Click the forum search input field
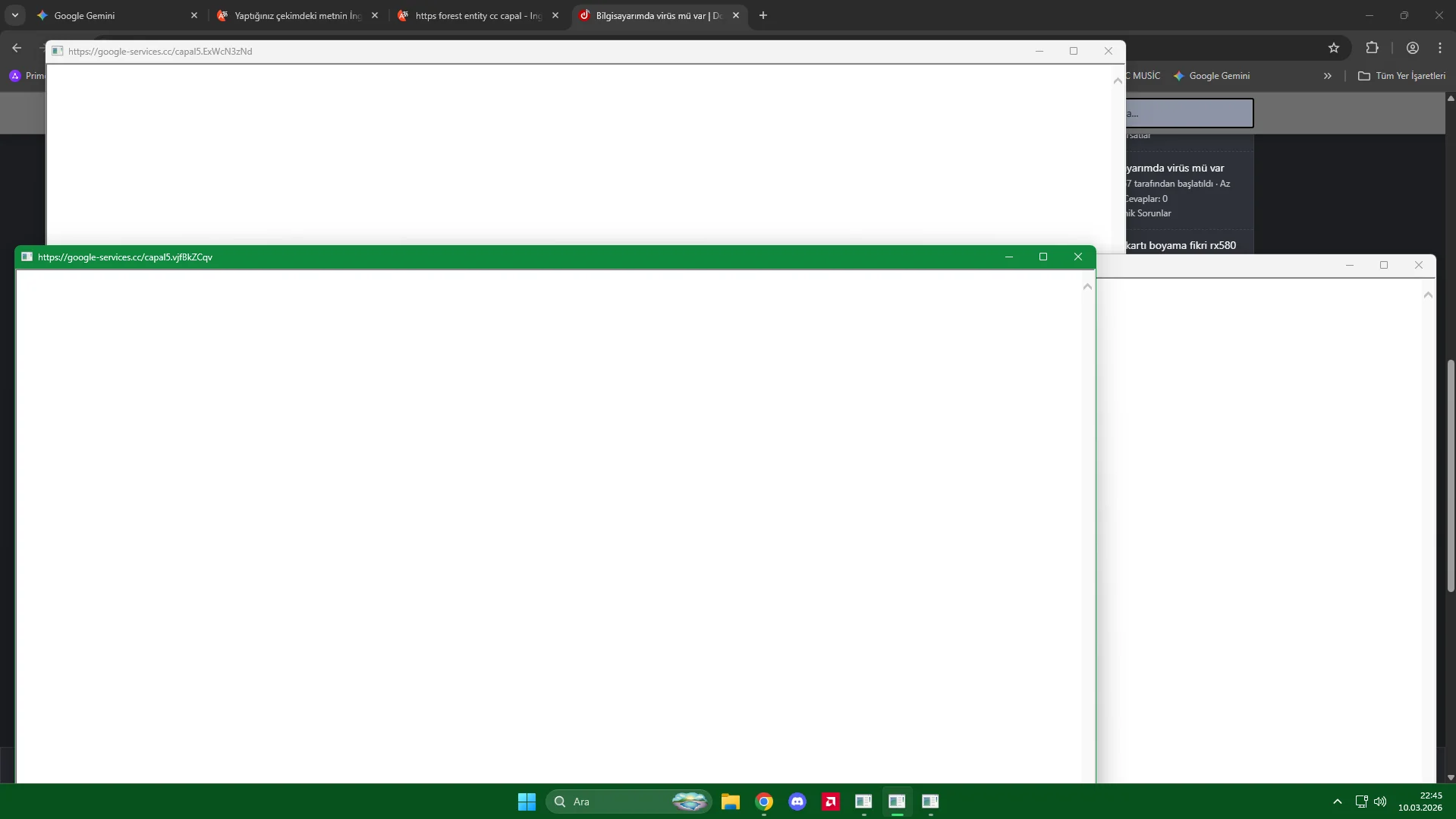 [1190, 113]
